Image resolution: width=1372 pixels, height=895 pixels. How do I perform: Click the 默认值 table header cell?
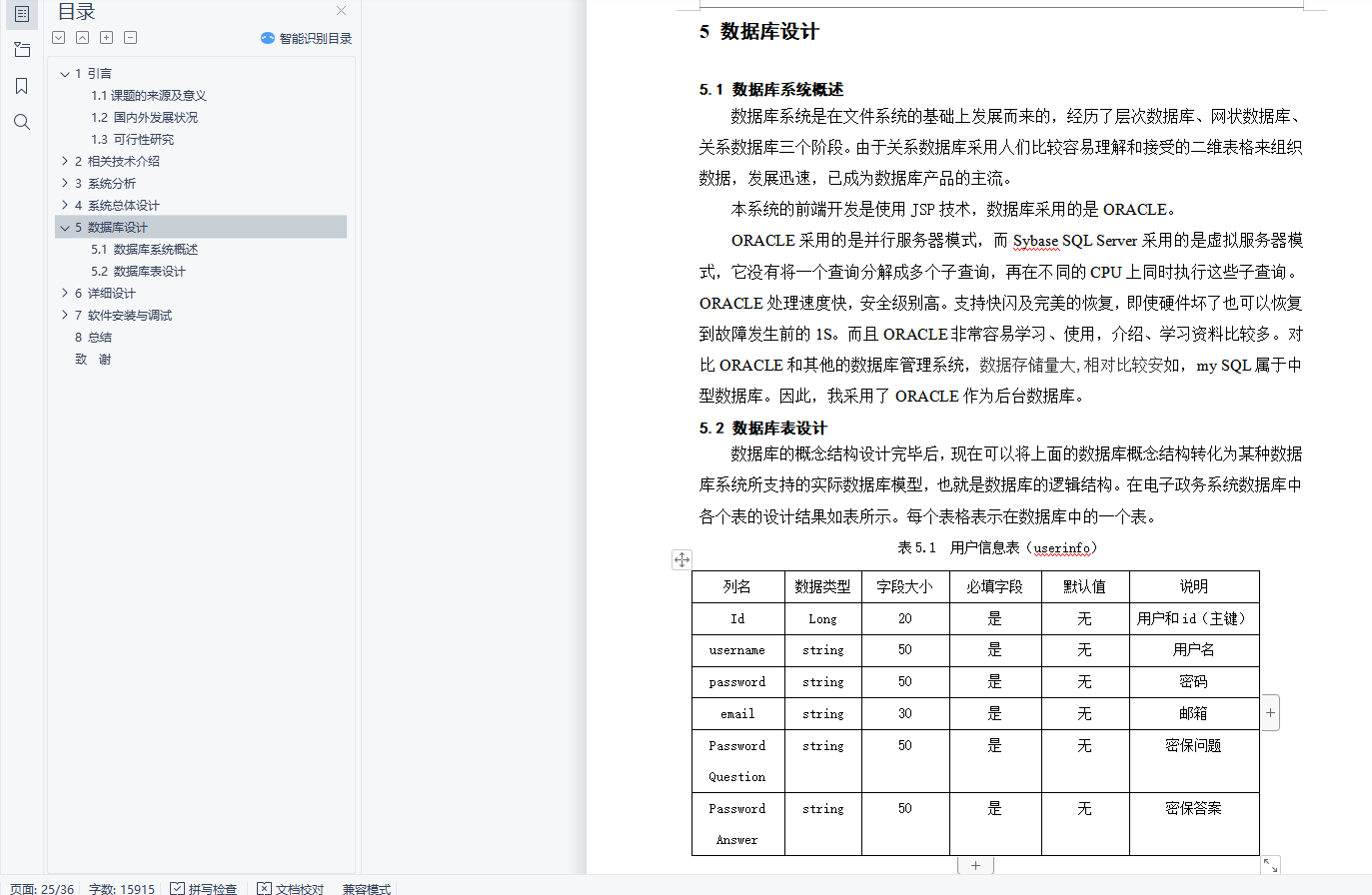1085,587
